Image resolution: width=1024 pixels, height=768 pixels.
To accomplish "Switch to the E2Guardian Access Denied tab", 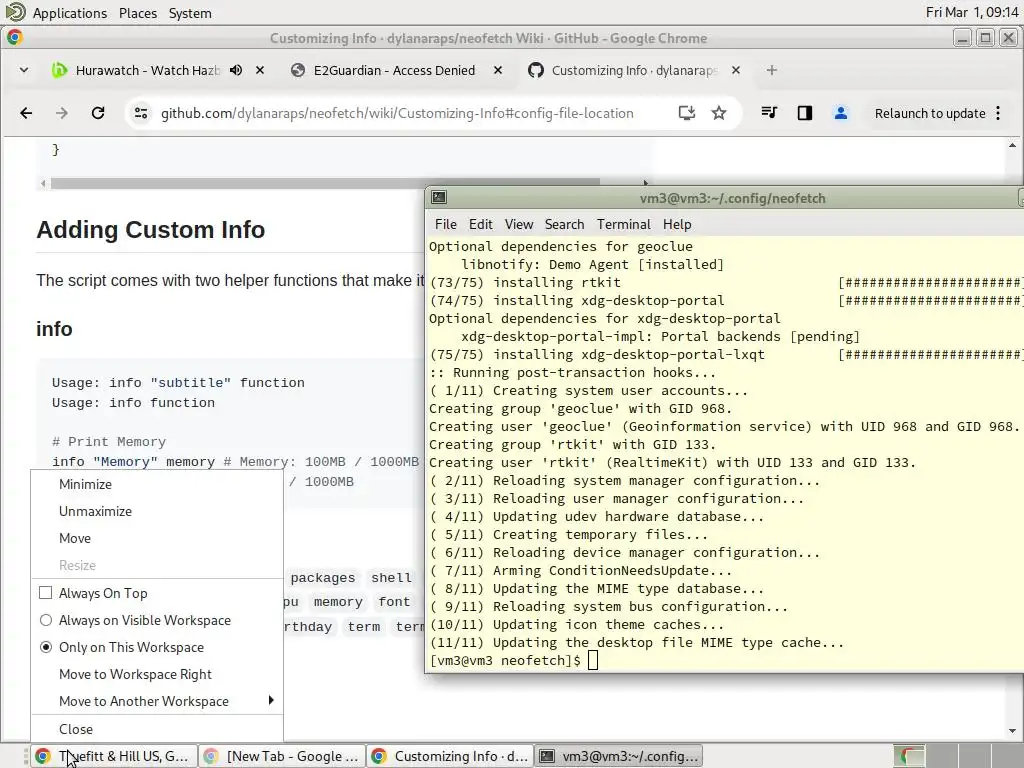I will point(394,70).
